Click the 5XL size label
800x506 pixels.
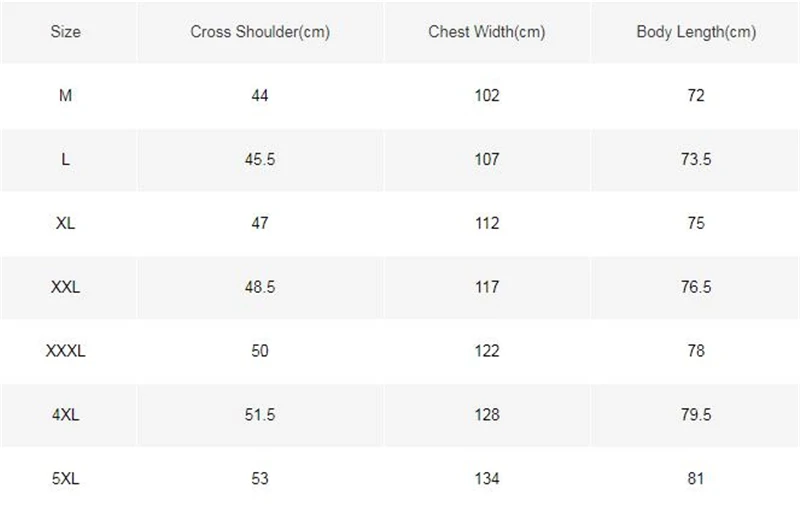[65, 478]
